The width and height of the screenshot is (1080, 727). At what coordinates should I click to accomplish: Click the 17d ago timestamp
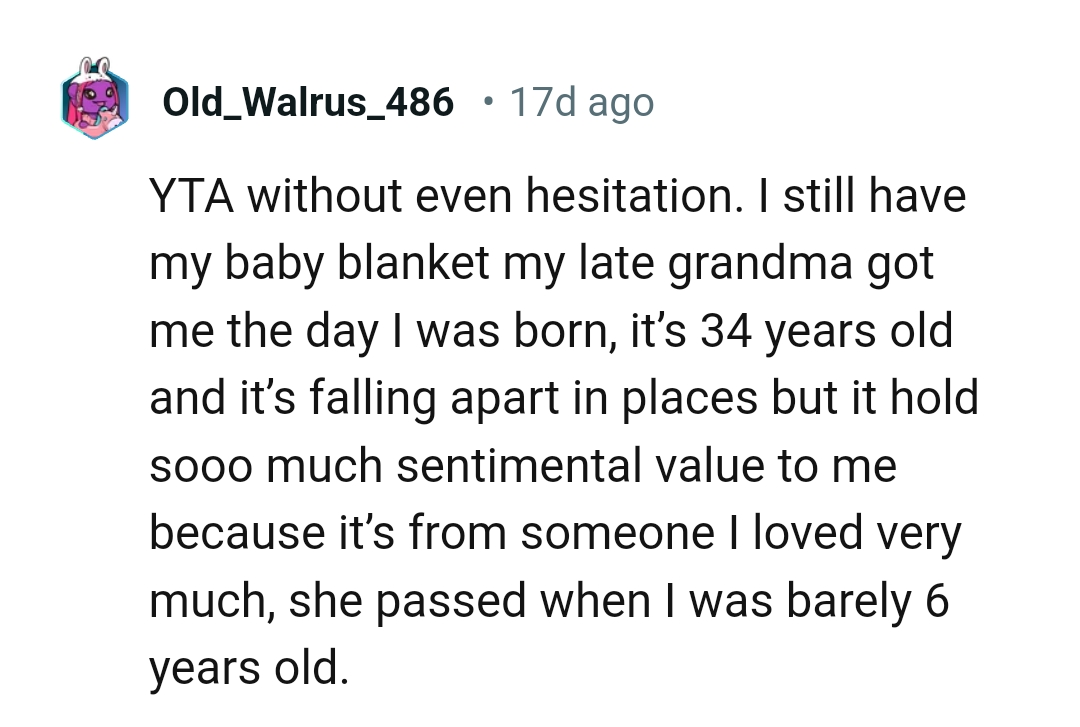(x=582, y=102)
